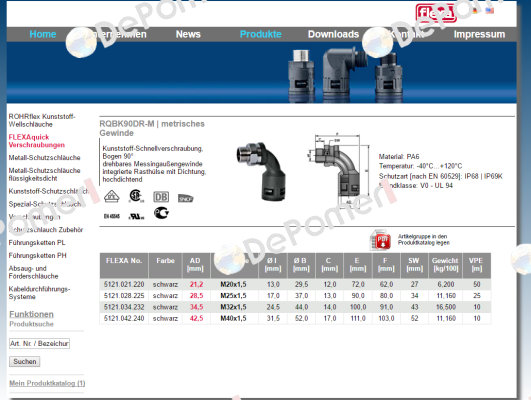This screenshot has height=400, width=531.
Task: Click the VDE triangle certification icon
Action: click(x=111, y=196)
